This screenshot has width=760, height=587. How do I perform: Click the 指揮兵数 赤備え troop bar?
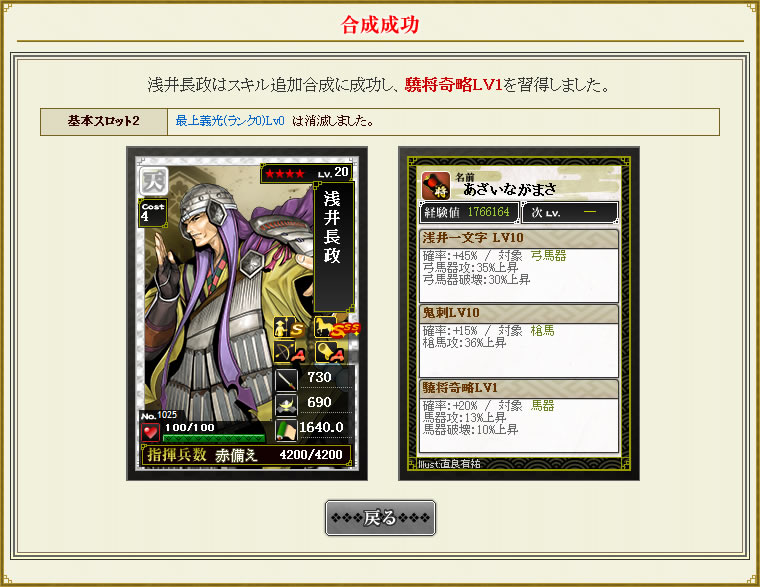click(x=246, y=455)
